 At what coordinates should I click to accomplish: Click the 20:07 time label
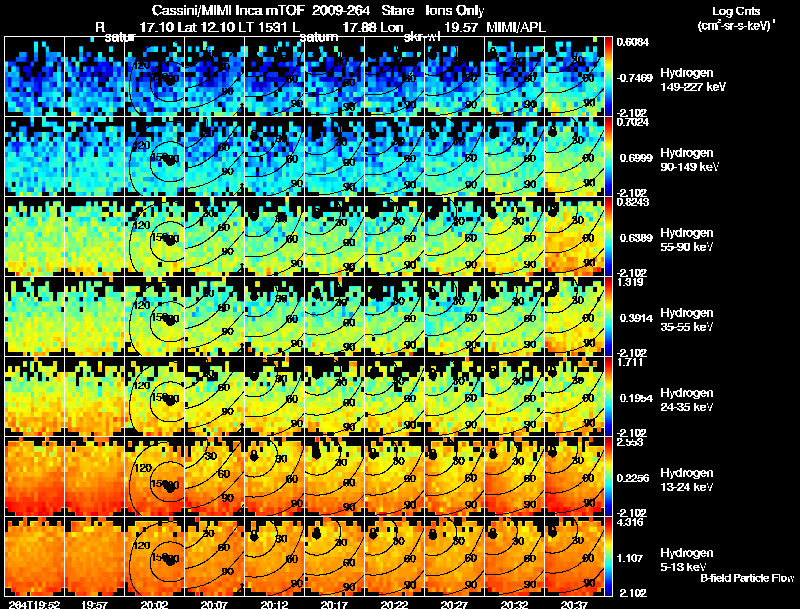coord(214,605)
